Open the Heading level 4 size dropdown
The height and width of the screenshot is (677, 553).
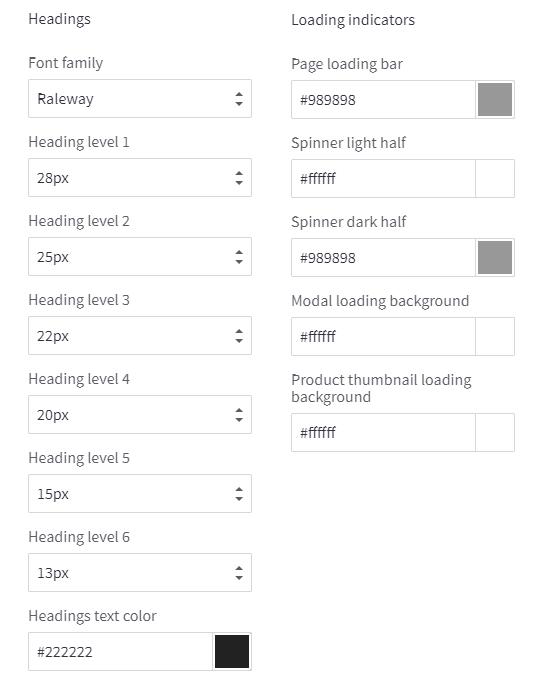click(140, 414)
